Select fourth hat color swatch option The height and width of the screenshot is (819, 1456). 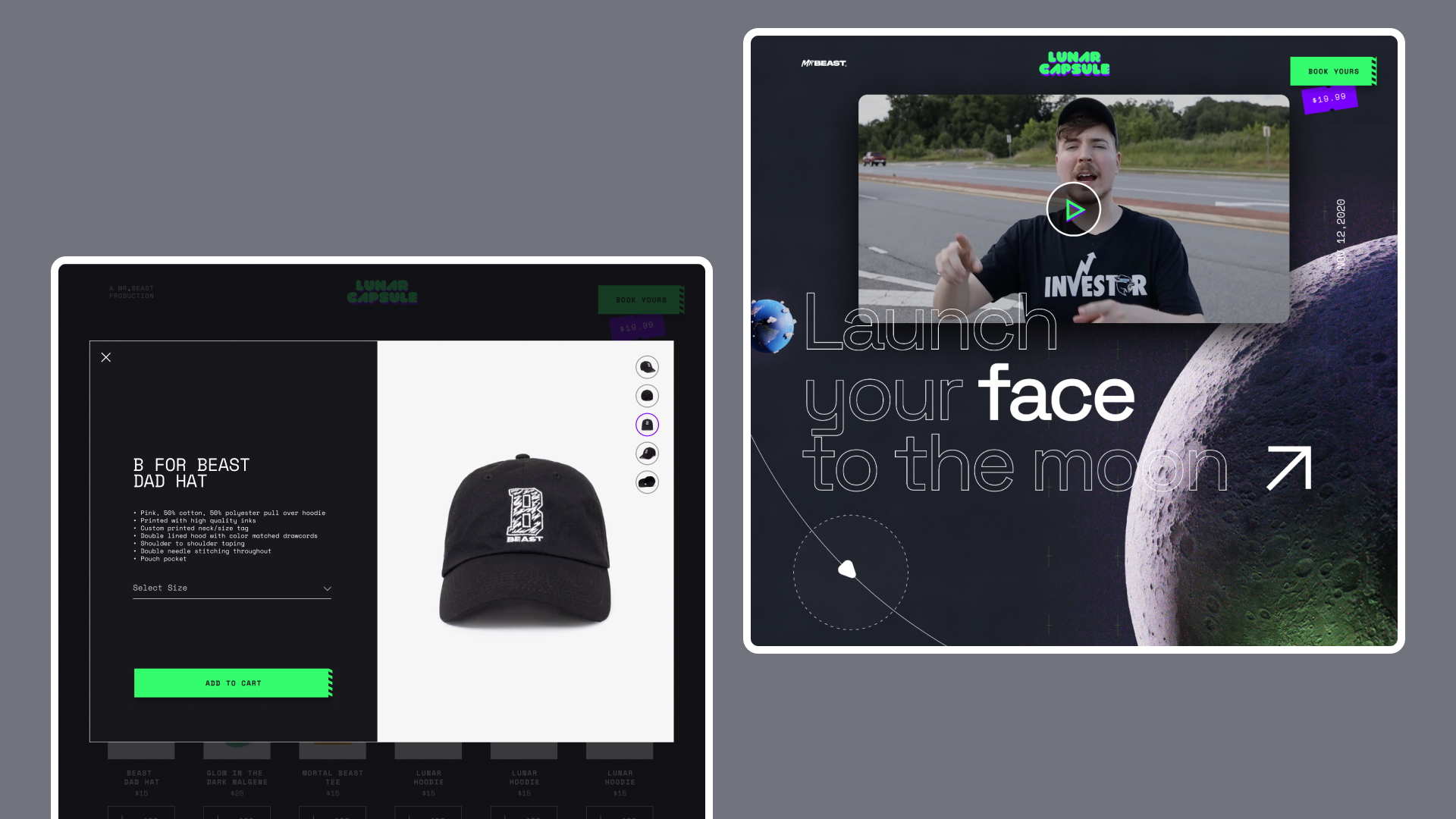click(x=647, y=454)
